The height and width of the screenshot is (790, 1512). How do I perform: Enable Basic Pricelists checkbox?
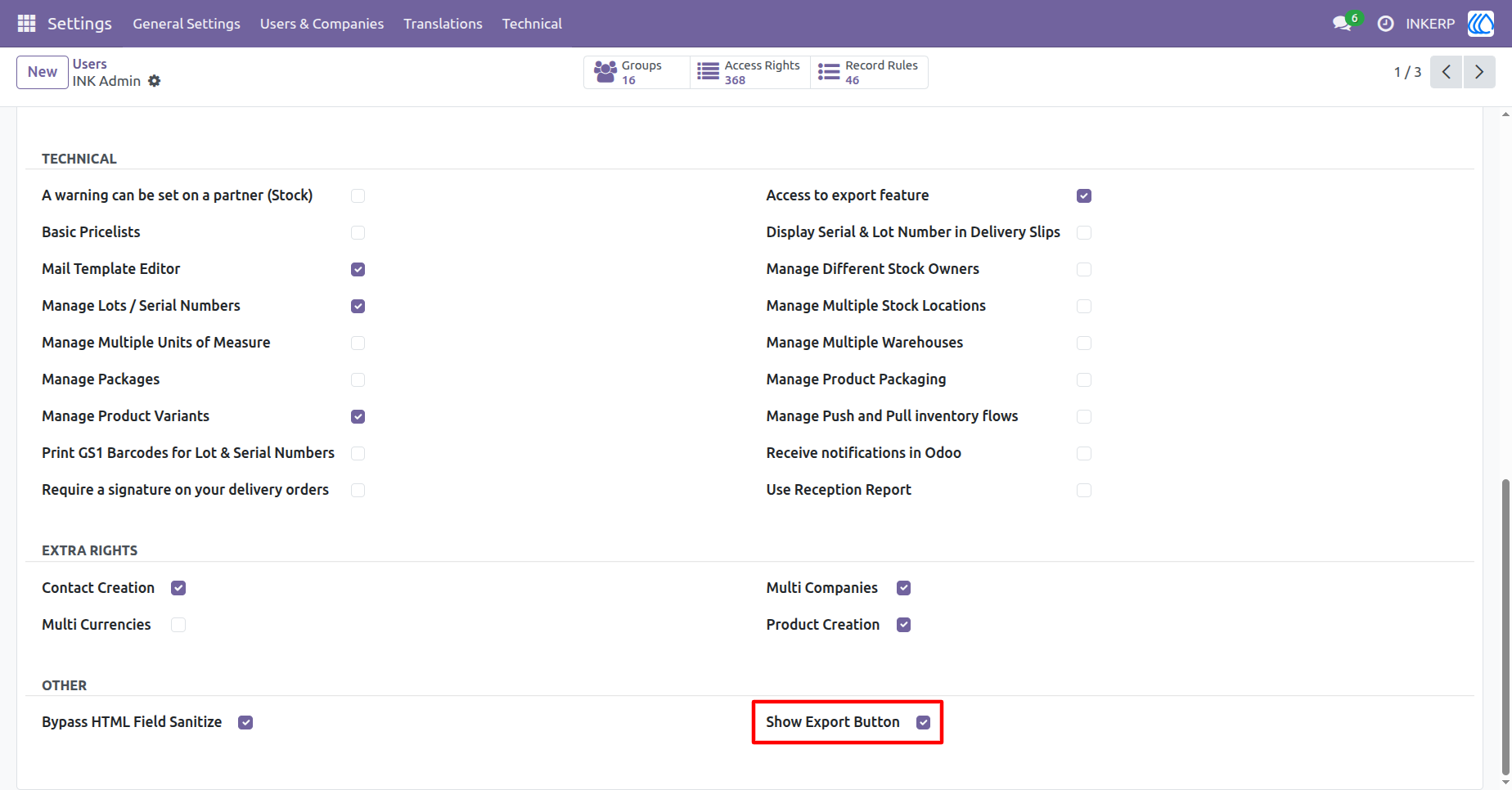coord(358,232)
